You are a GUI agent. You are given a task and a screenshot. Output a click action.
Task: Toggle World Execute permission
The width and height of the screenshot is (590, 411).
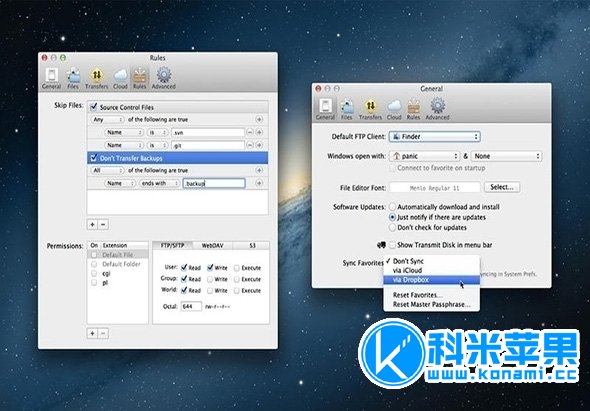click(x=236, y=291)
